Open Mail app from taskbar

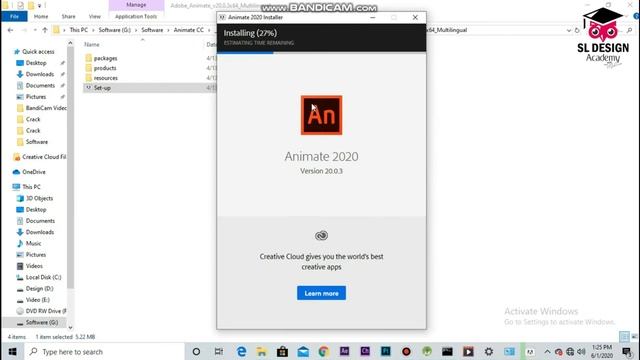303,351
